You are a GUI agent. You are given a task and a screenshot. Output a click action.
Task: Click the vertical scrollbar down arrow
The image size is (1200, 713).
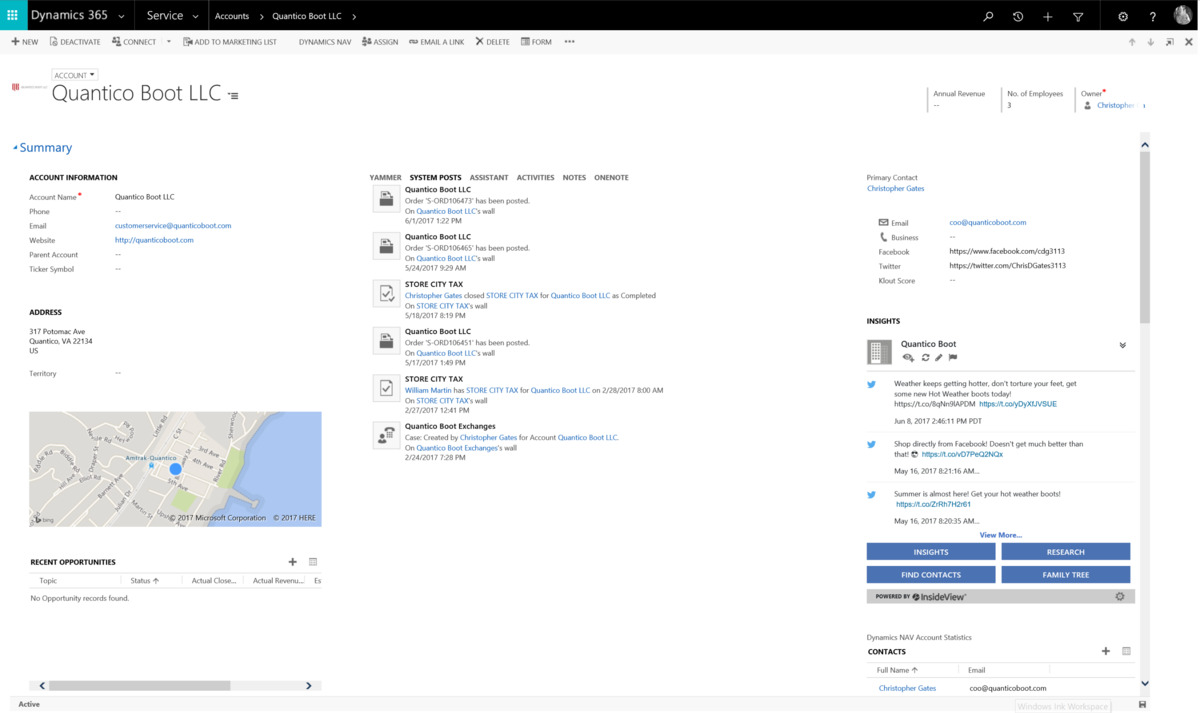[x=1145, y=683]
